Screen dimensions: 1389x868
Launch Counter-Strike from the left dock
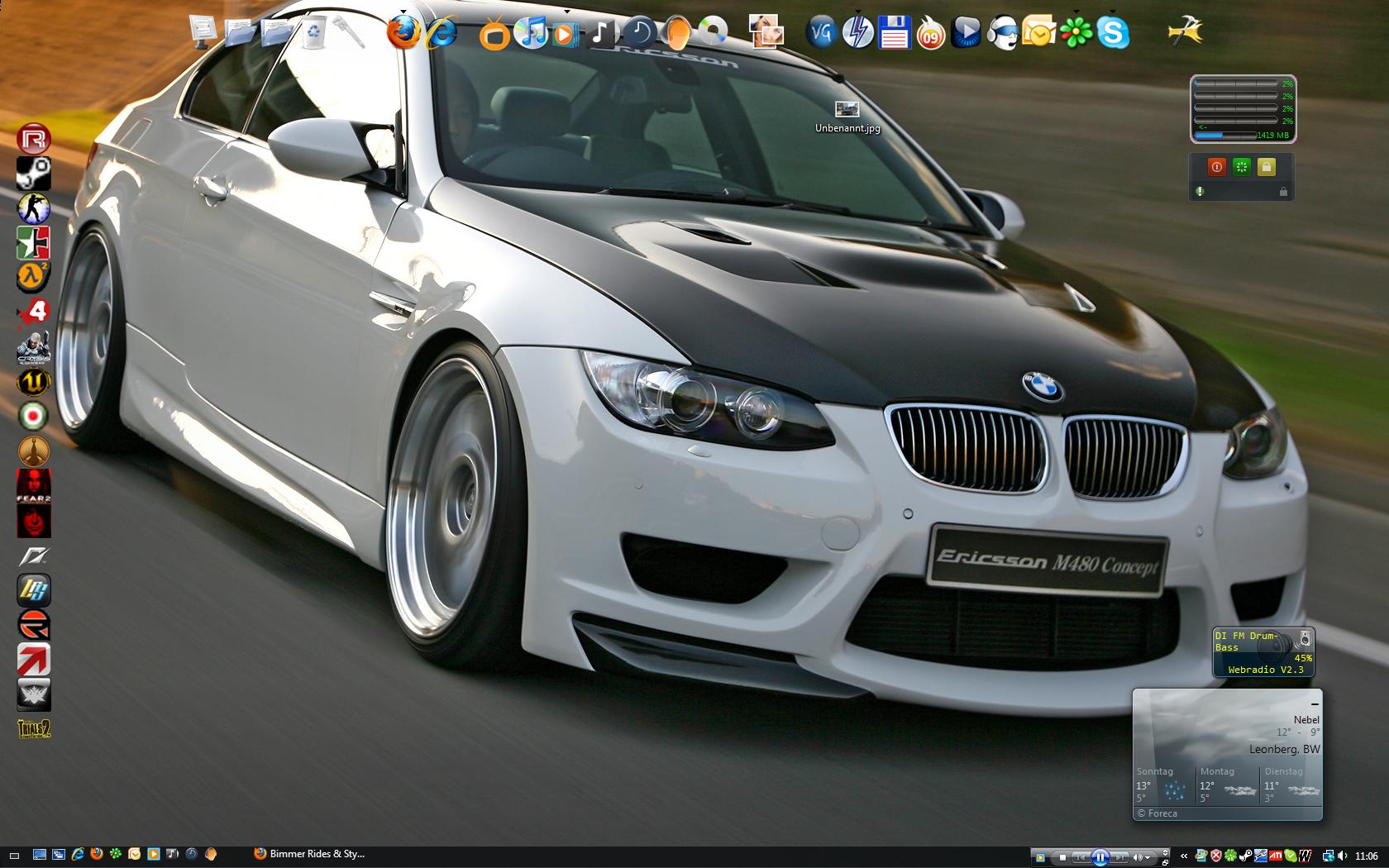pyautogui.click(x=34, y=208)
